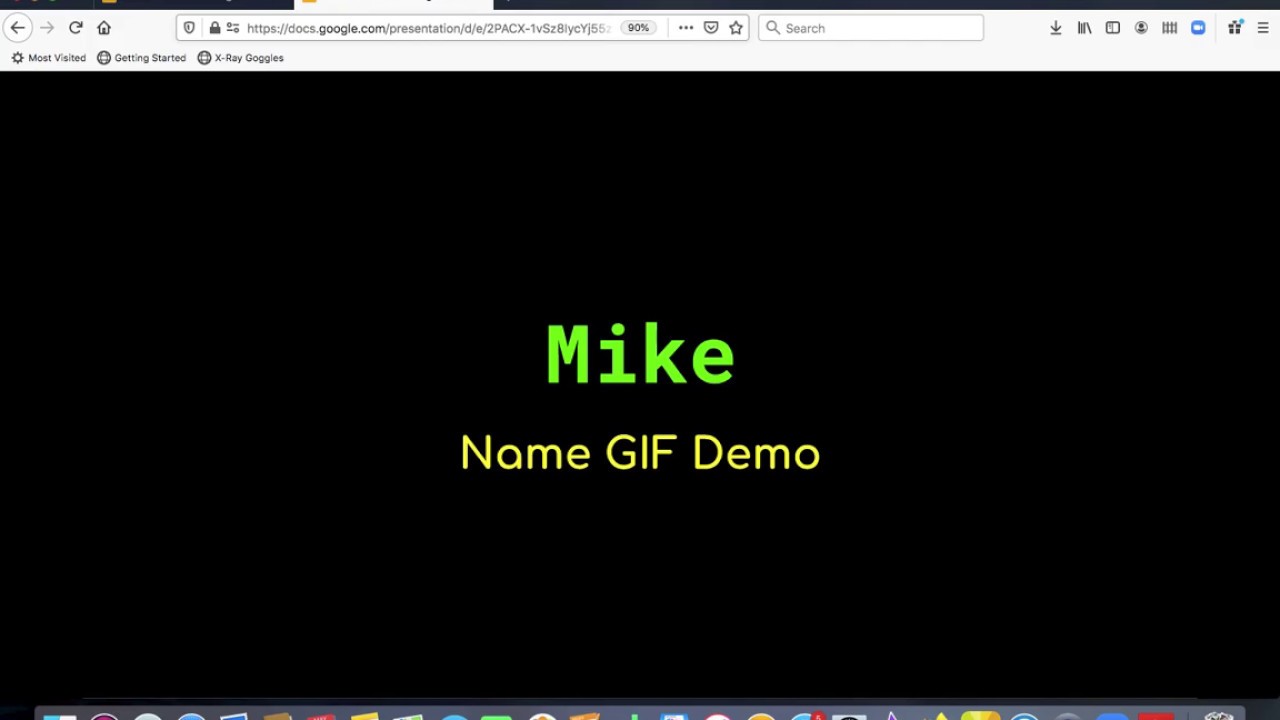Open the Firefox account avatar icon
Screen dimensions: 1280x720
[x=1141, y=28]
